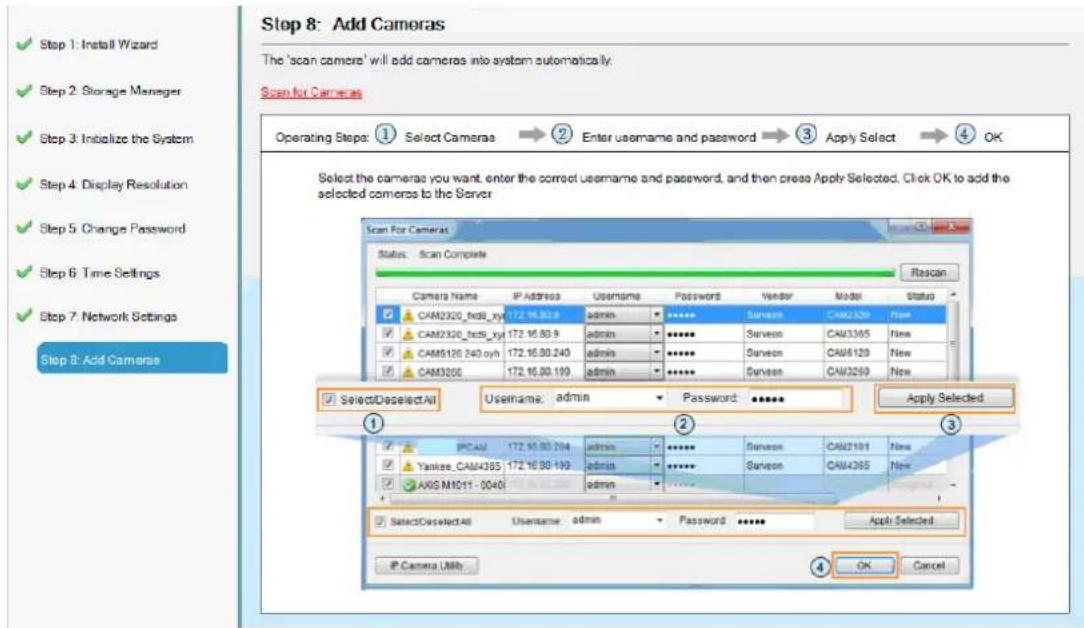Go to Step 1: Install Wizard
This screenshot has height=628, width=1084.
coord(98,44)
